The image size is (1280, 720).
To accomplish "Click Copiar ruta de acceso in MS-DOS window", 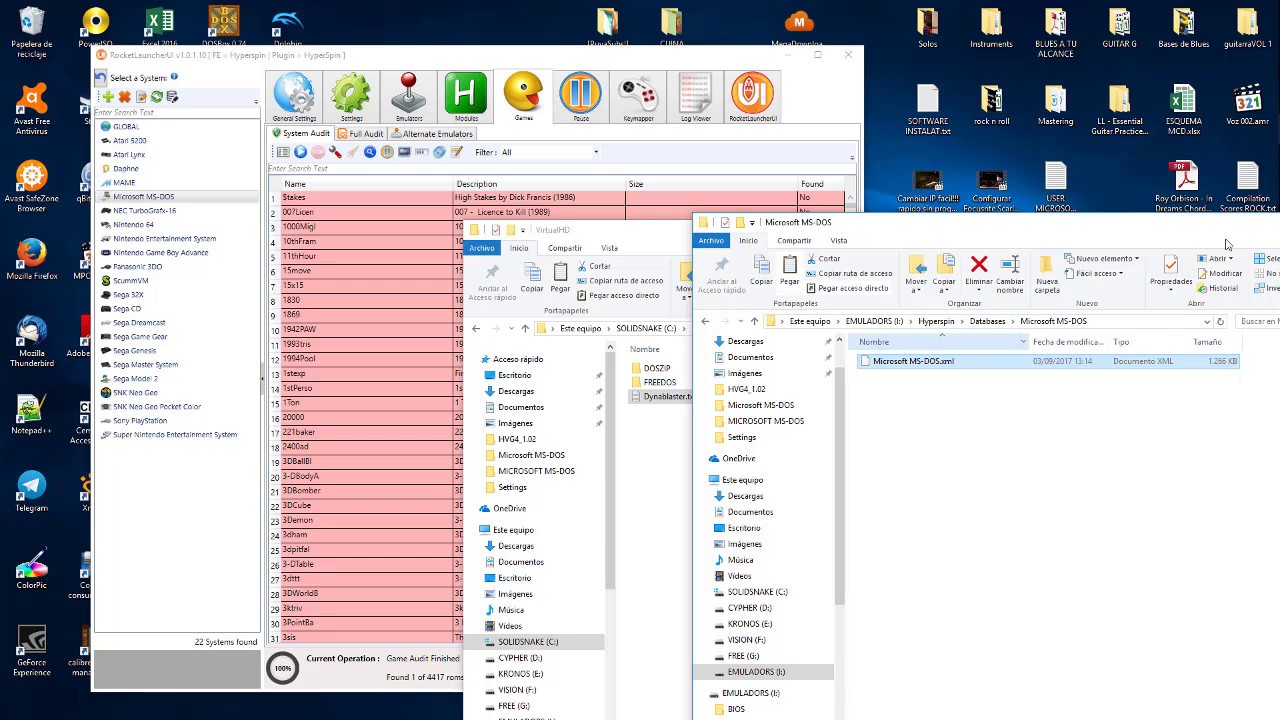I will (x=849, y=273).
